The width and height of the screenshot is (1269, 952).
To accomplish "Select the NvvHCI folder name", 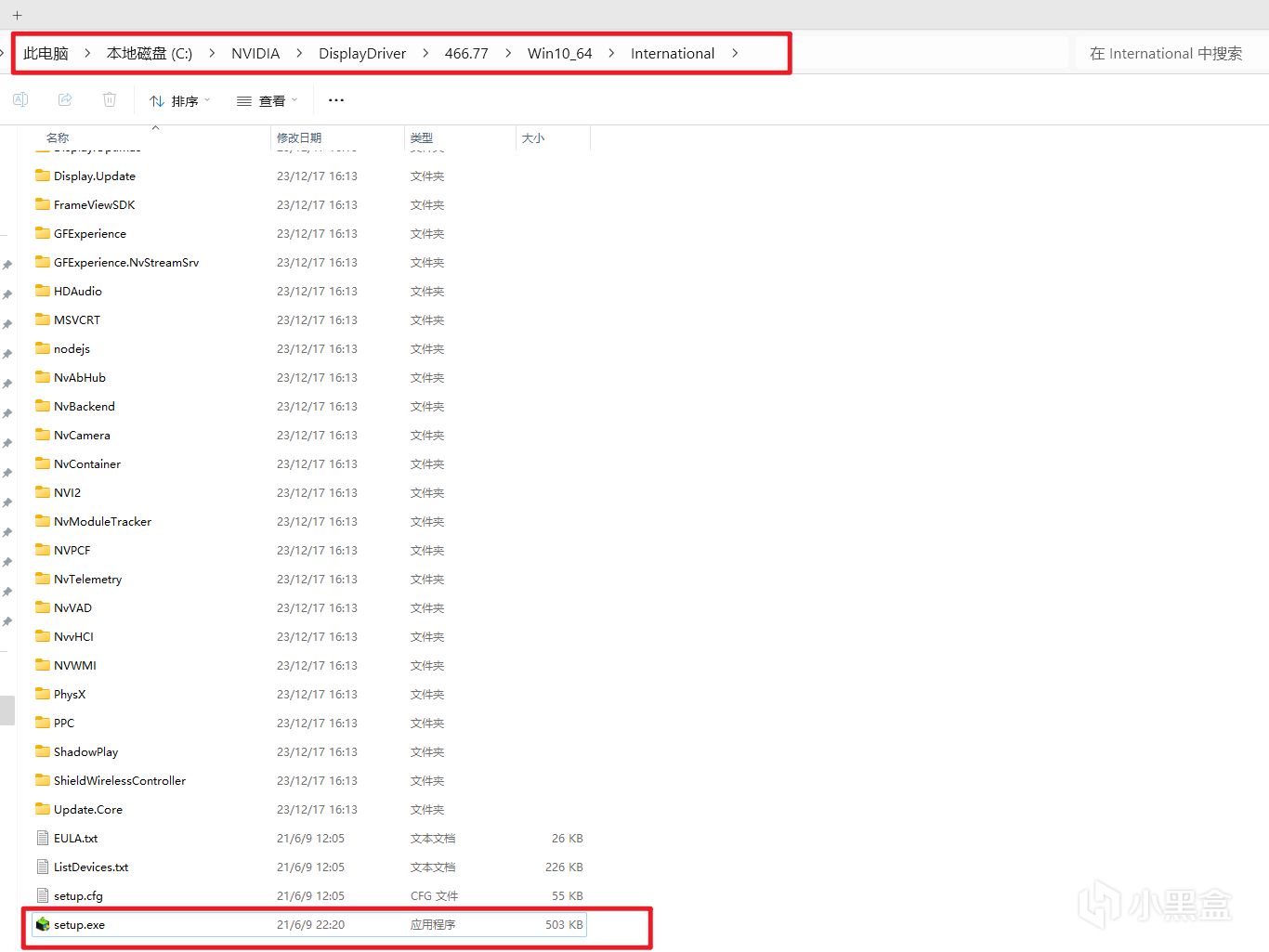I will (x=73, y=636).
